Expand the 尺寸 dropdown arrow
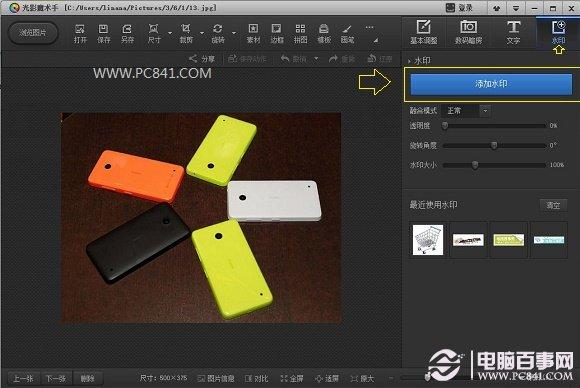The width and height of the screenshot is (580, 388). click(x=170, y=33)
